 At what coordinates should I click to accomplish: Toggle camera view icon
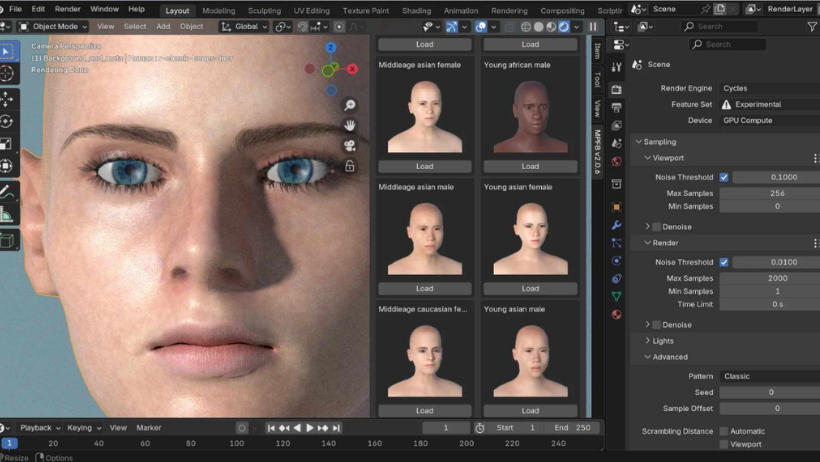coord(350,146)
